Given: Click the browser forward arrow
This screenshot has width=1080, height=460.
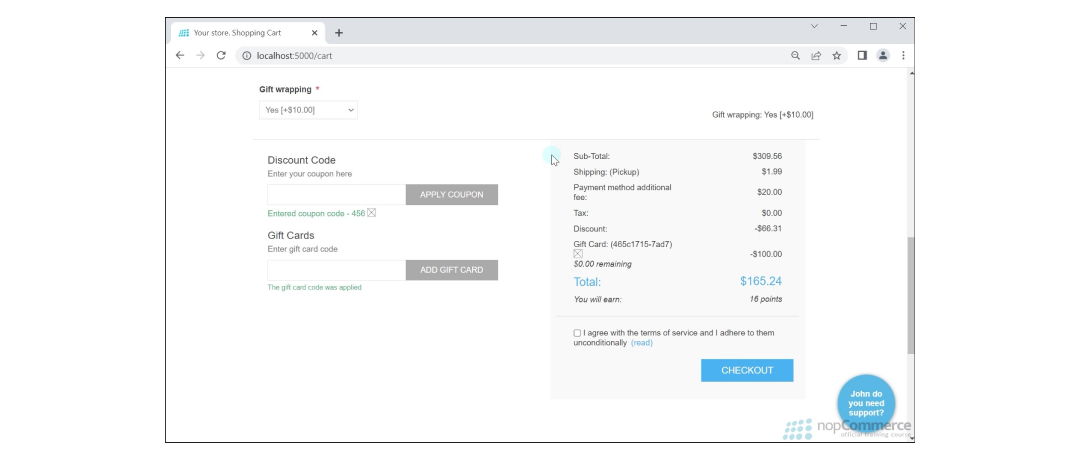Looking at the screenshot, I should pyautogui.click(x=200, y=56).
